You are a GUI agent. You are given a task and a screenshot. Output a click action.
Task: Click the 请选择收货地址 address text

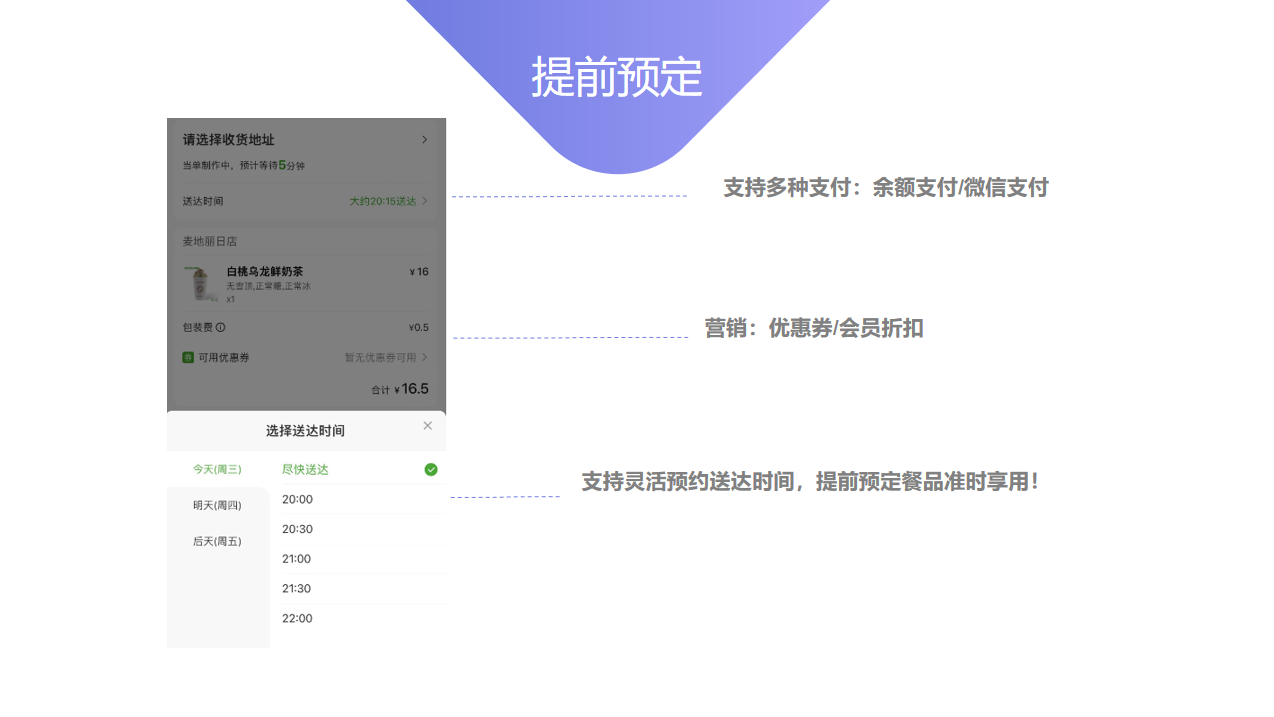pyautogui.click(x=228, y=140)
